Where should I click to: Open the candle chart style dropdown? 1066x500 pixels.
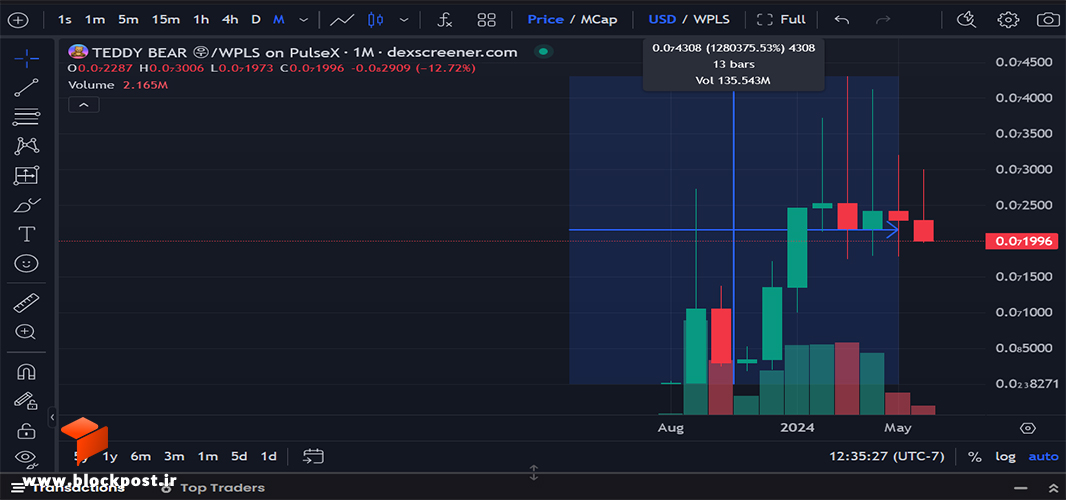[405, 20]
